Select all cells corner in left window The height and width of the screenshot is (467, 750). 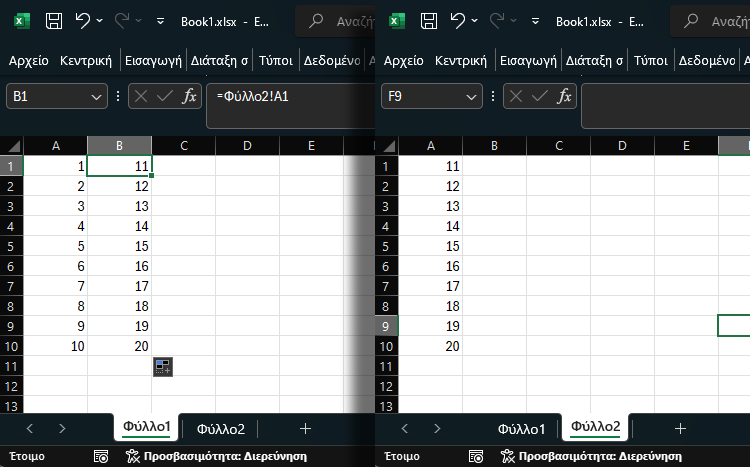coord(12,145)
